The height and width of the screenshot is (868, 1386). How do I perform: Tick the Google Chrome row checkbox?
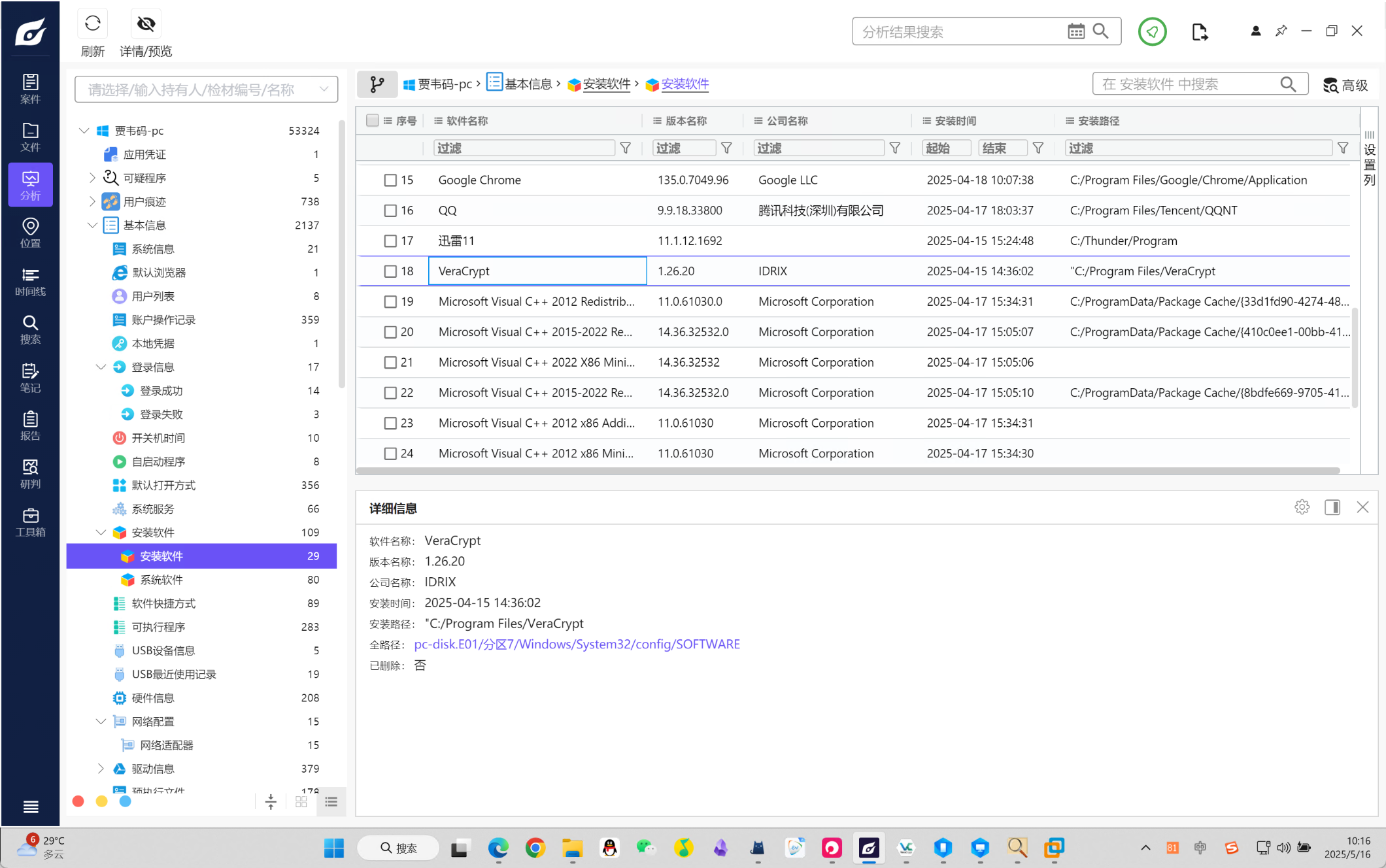[390, 180]
